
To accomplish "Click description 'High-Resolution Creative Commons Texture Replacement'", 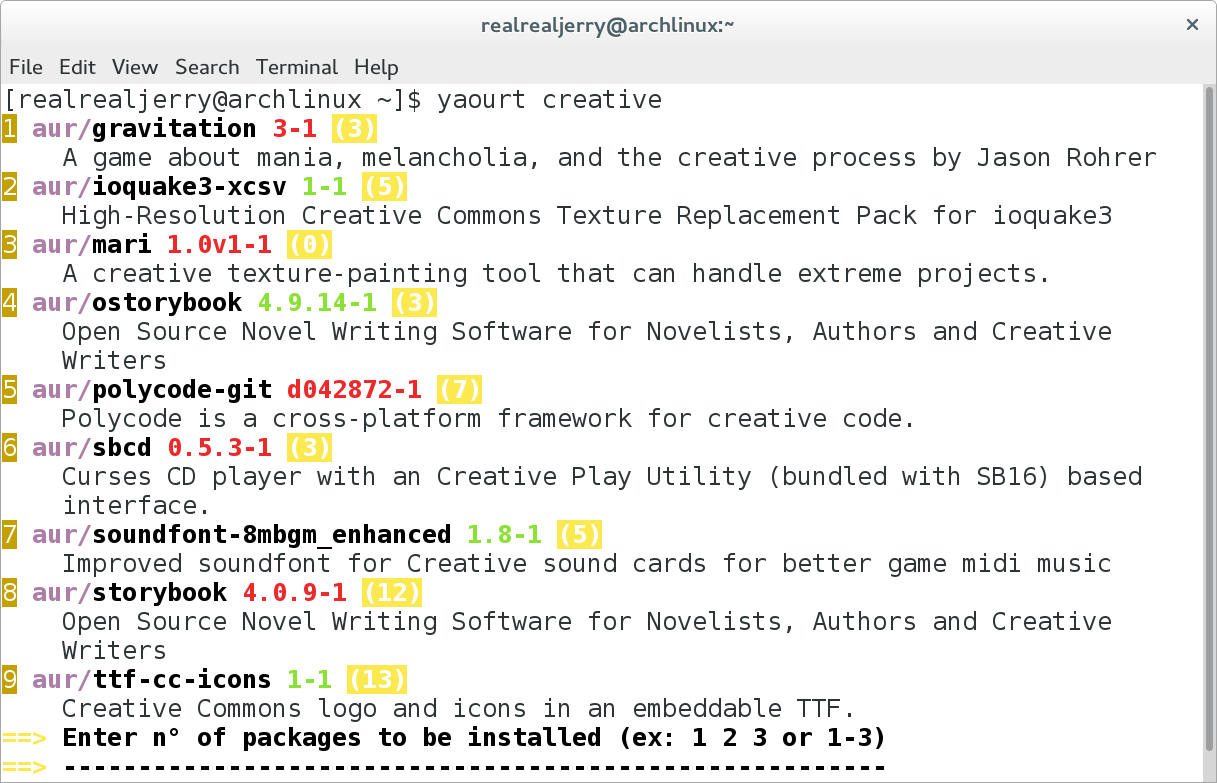I will 587,216.
